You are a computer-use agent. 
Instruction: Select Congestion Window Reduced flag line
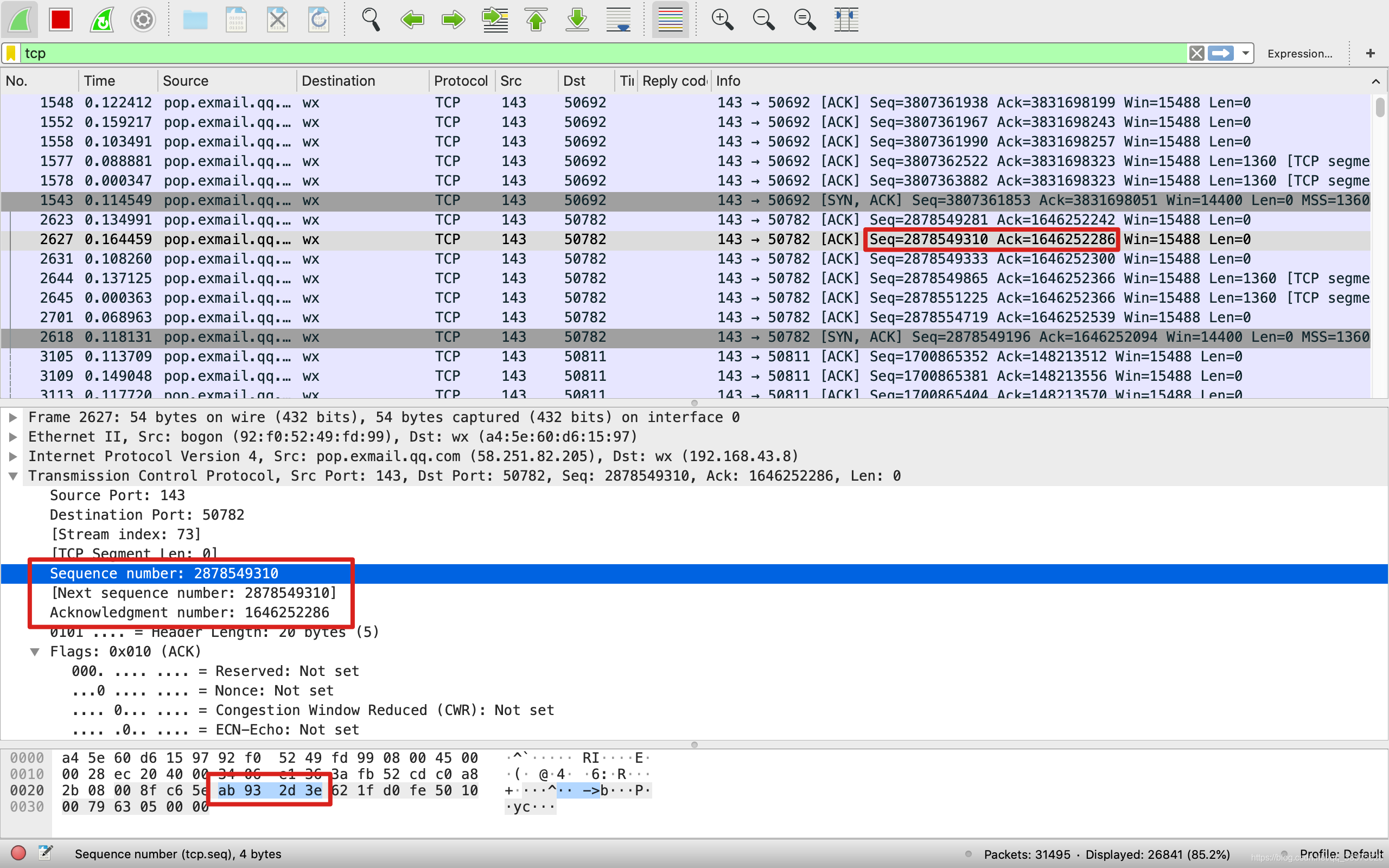(x=313, y=710)
